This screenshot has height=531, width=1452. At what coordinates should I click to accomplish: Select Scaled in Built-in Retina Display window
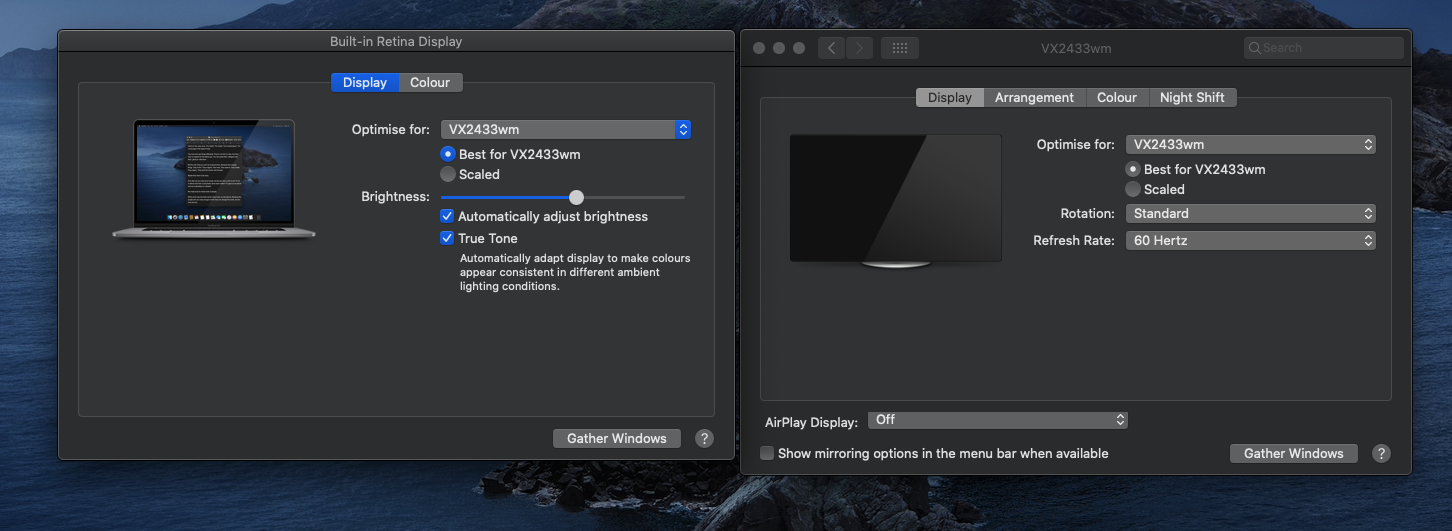click(448, 174)
